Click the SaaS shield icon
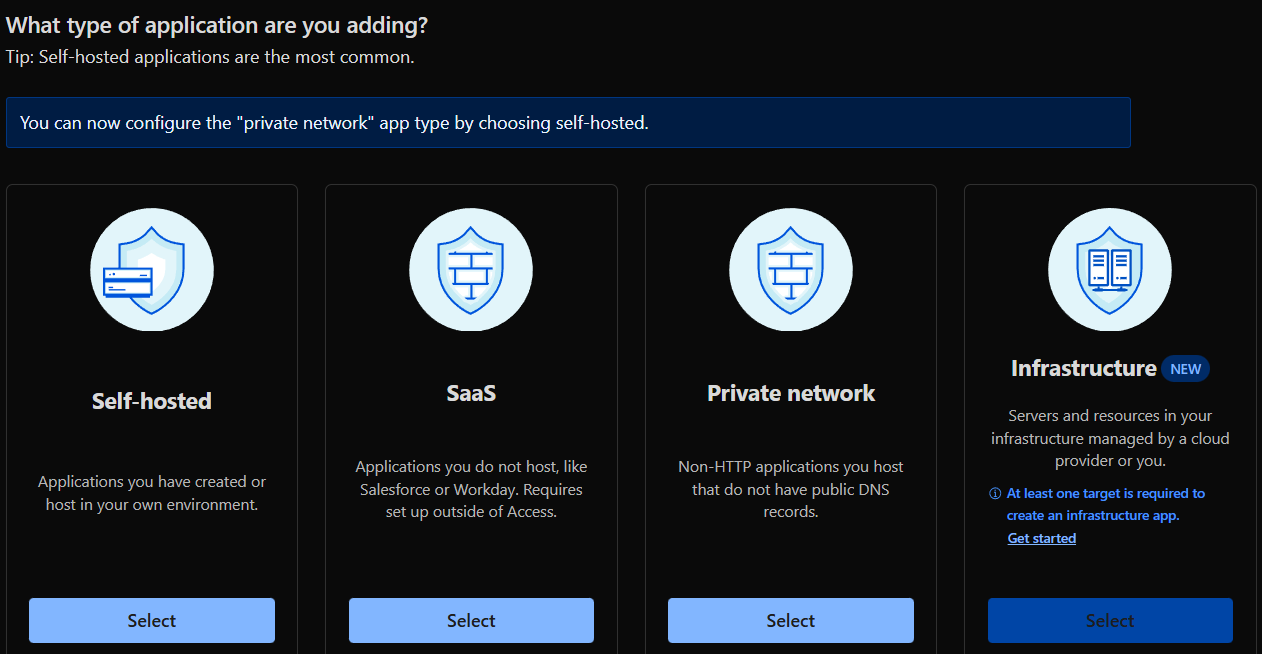The width and height of the screenshot is (1262, 654). pyautogui.click(x=471, y=270)
